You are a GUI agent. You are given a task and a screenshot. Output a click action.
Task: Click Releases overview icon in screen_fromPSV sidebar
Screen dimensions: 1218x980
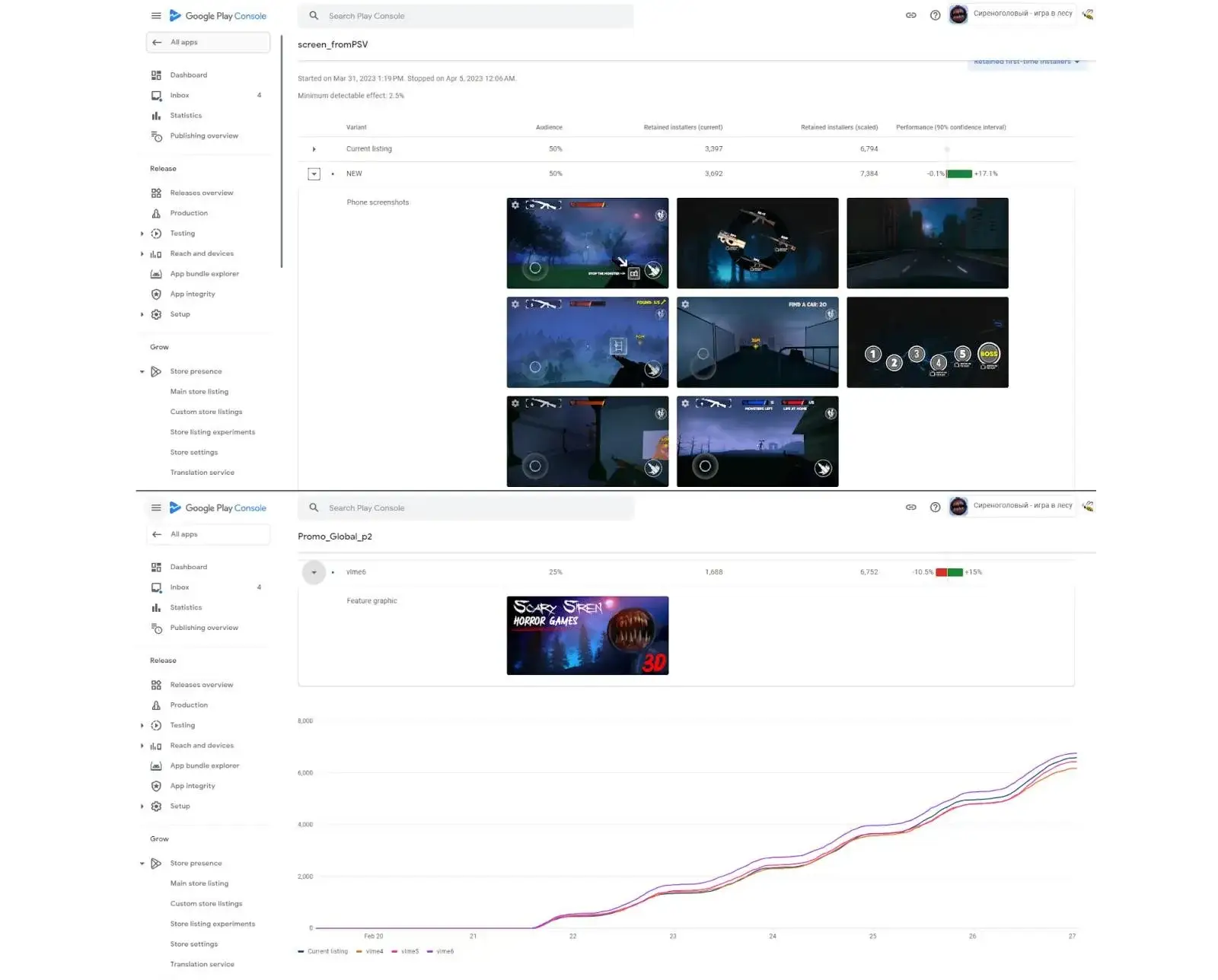click(x=156, y=193)
